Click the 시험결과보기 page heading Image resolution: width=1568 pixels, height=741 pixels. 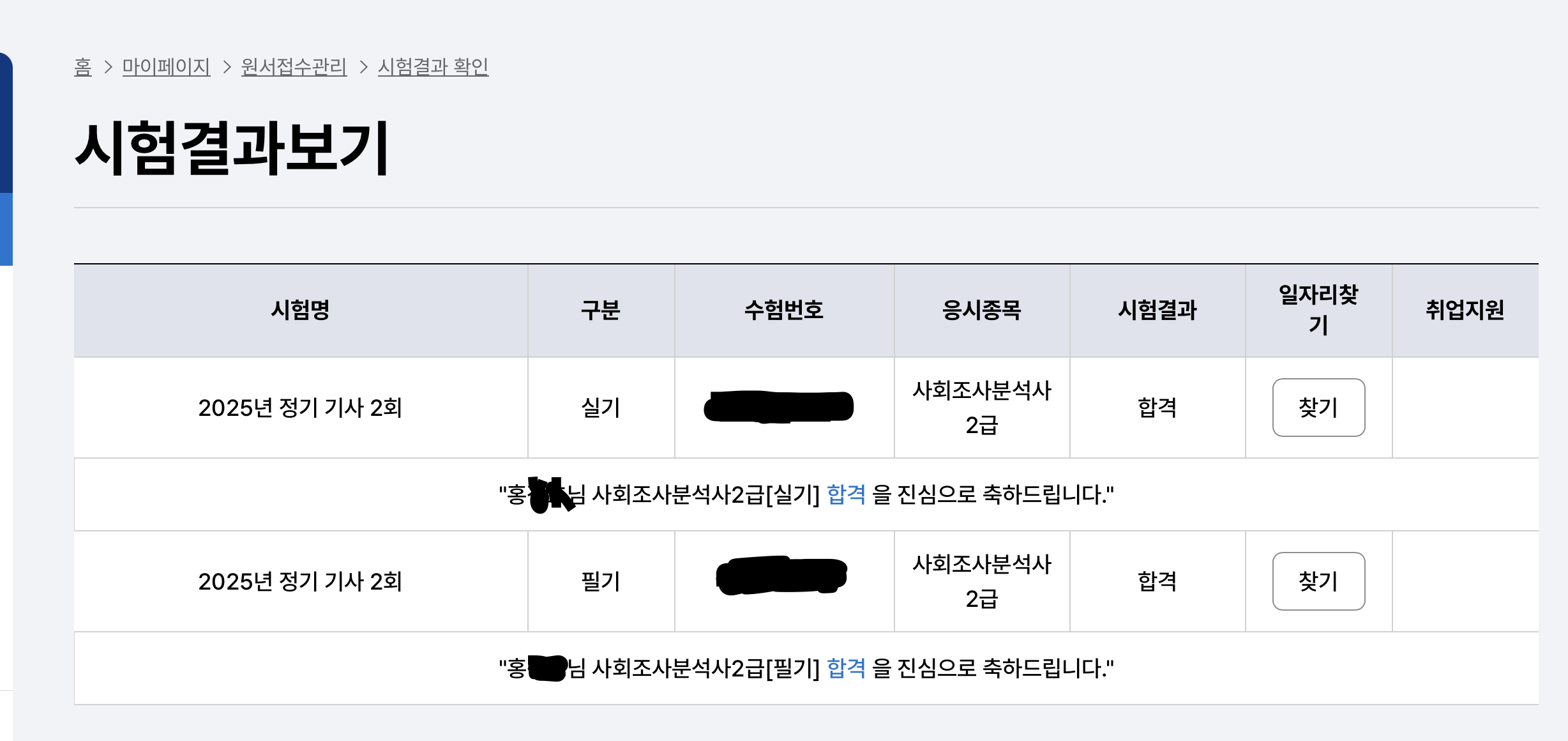(232, 148)
